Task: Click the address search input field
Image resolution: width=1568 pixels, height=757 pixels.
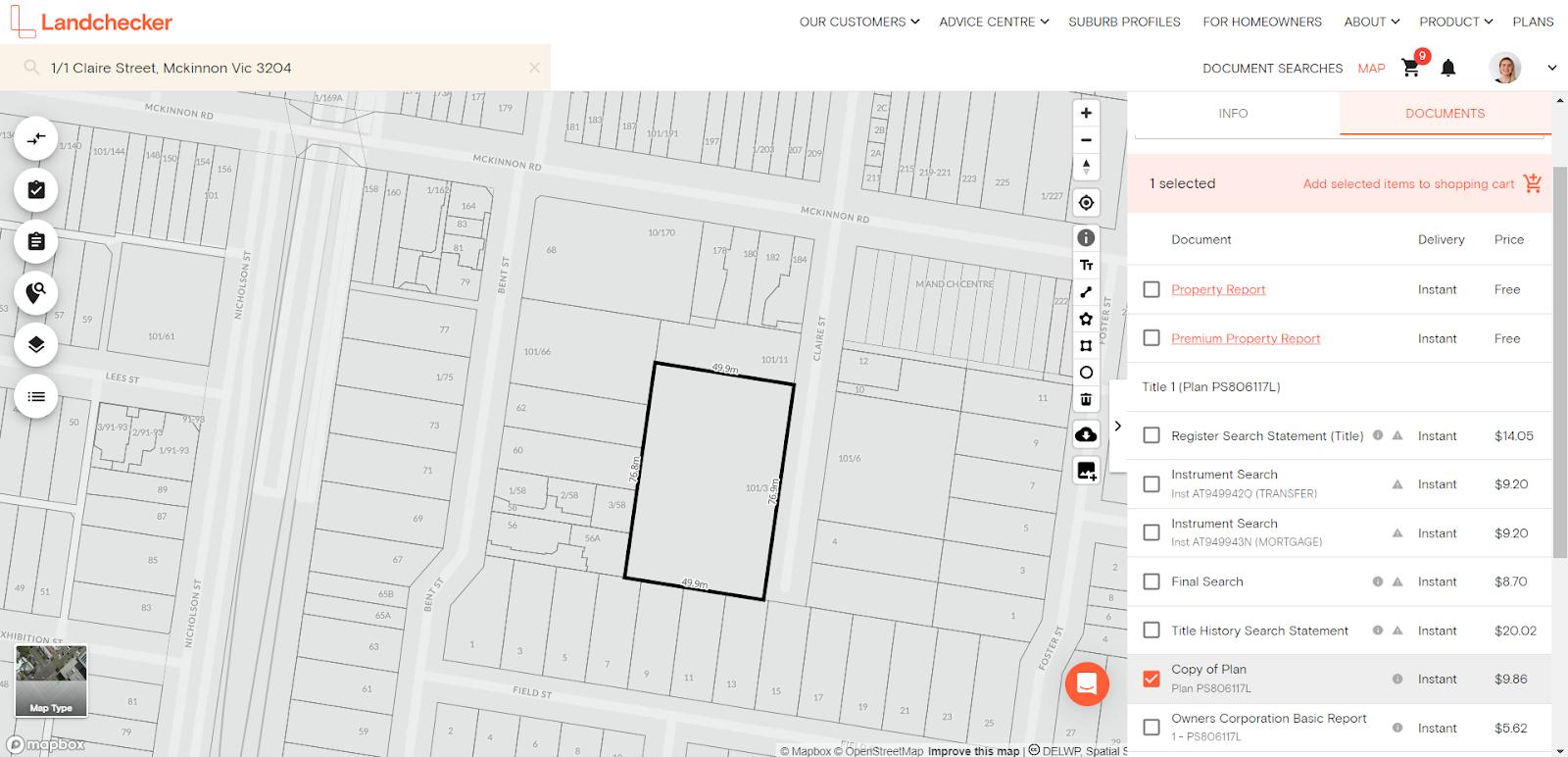Action: 275,68
